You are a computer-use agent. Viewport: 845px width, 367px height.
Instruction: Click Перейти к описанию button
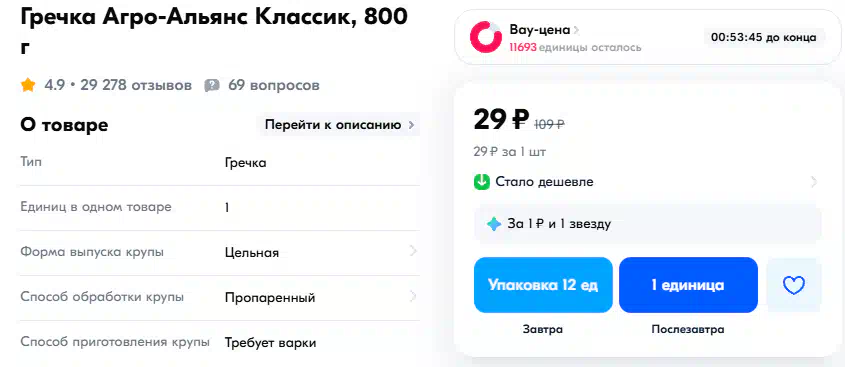click(339, 125)
